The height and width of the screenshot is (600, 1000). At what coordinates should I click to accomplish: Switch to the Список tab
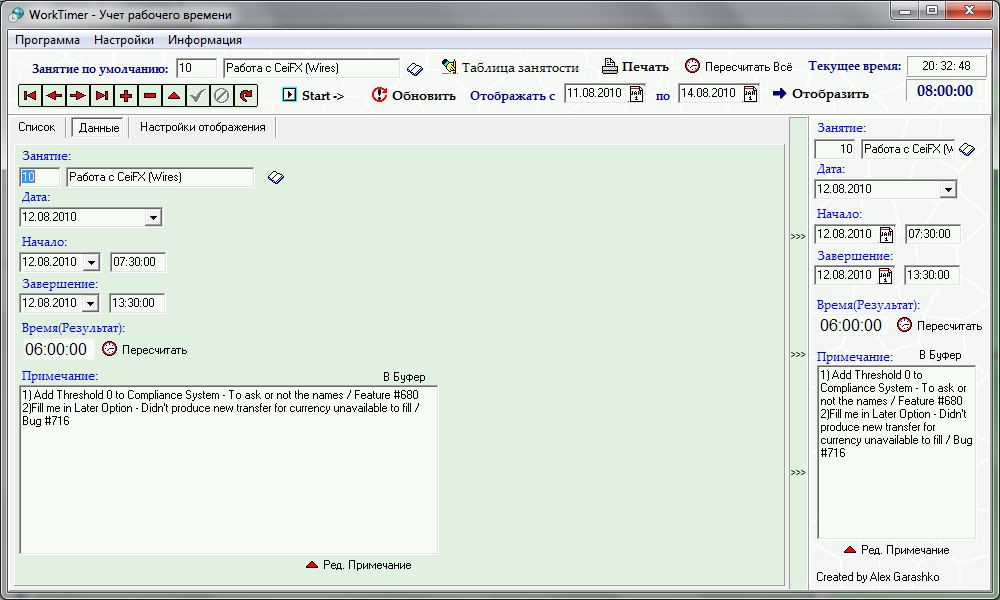click(37, 127)
